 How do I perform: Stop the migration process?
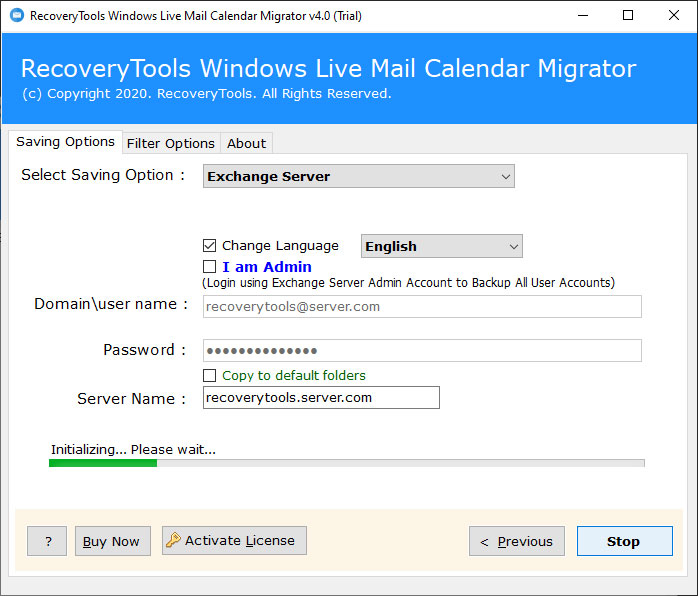click(x=625, y=541)
